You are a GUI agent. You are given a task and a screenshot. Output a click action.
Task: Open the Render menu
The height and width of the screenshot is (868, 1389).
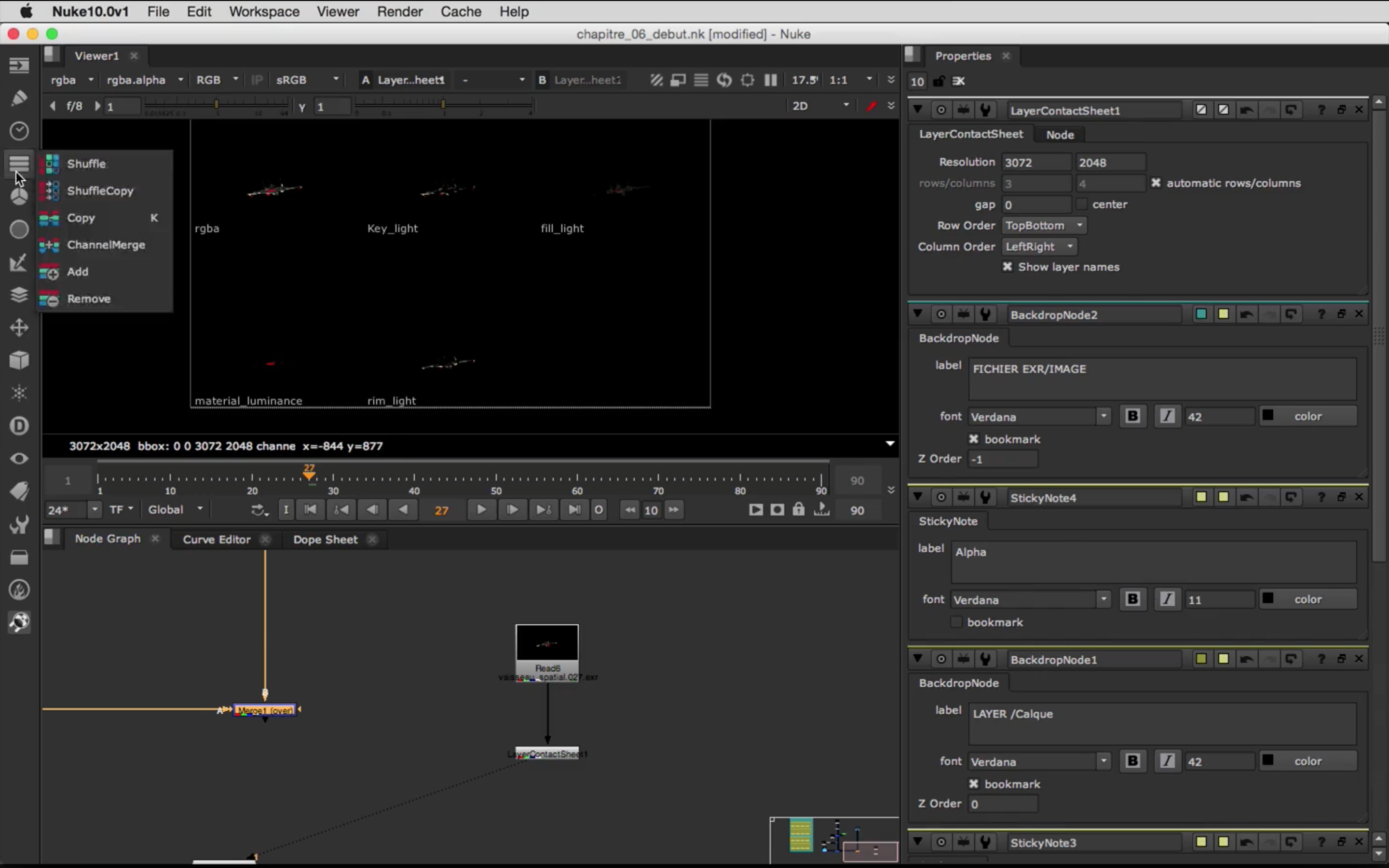(x=399, y=12)
